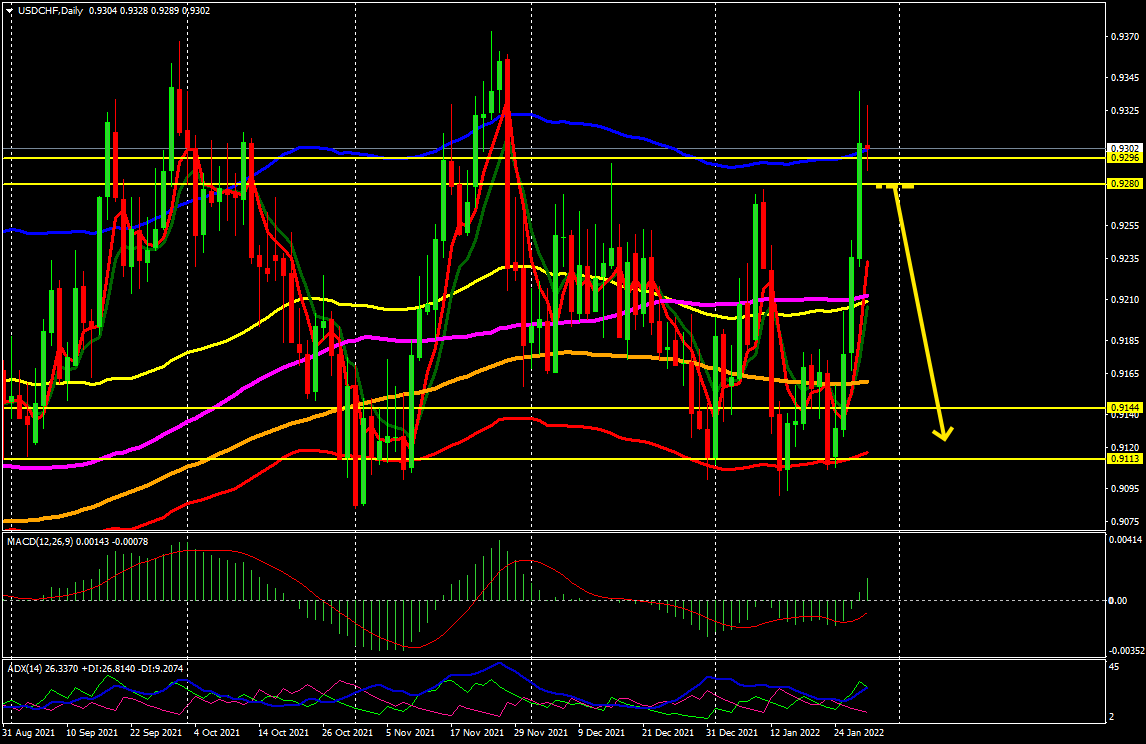Click the 0.9210 price axis value
Viewport: 1146px width, 744px height.
point(1125,300)
